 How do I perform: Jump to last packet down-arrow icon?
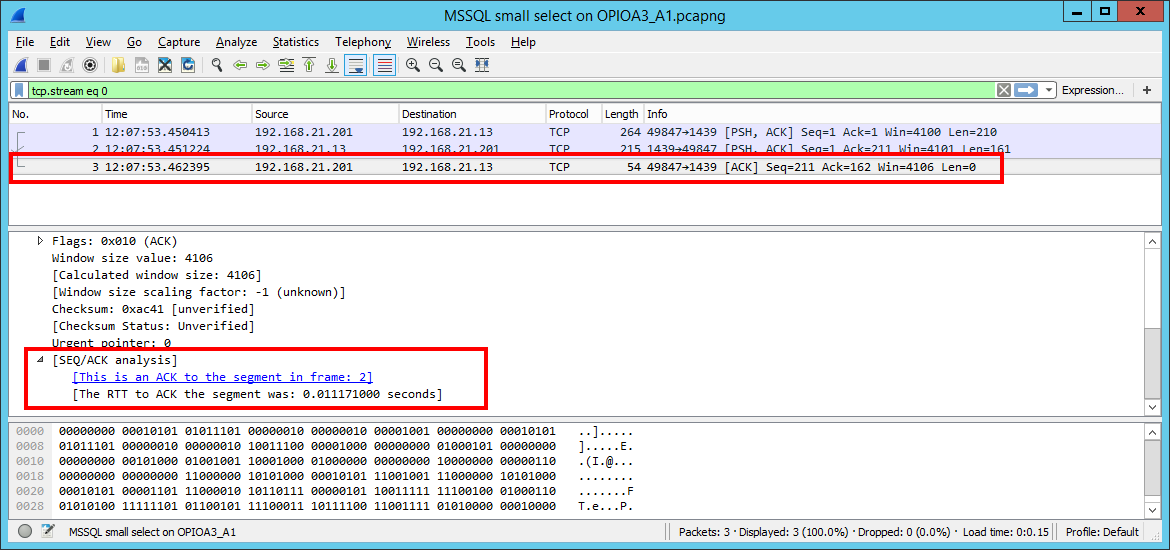(332, 65)
